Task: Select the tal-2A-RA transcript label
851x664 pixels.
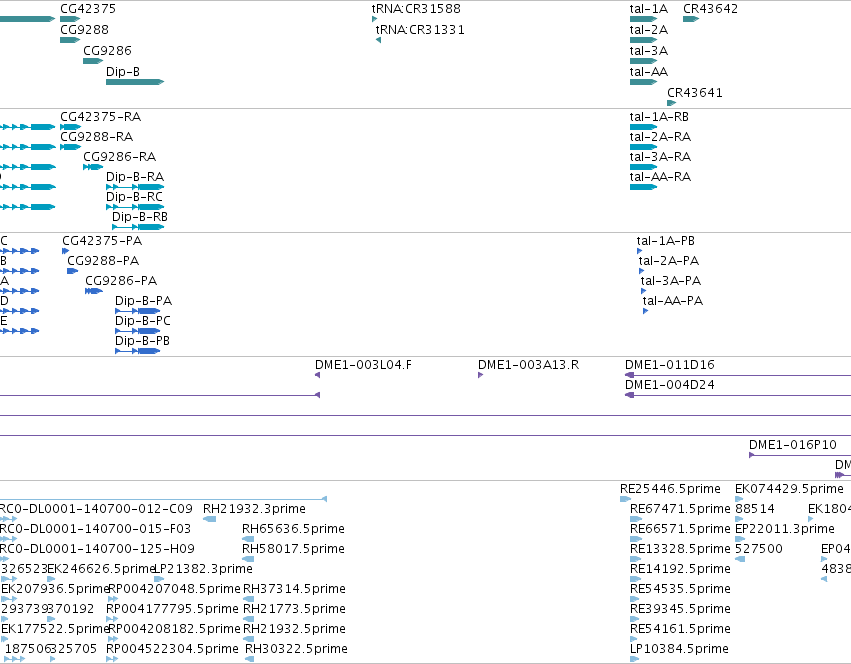Action: (661, 137)
